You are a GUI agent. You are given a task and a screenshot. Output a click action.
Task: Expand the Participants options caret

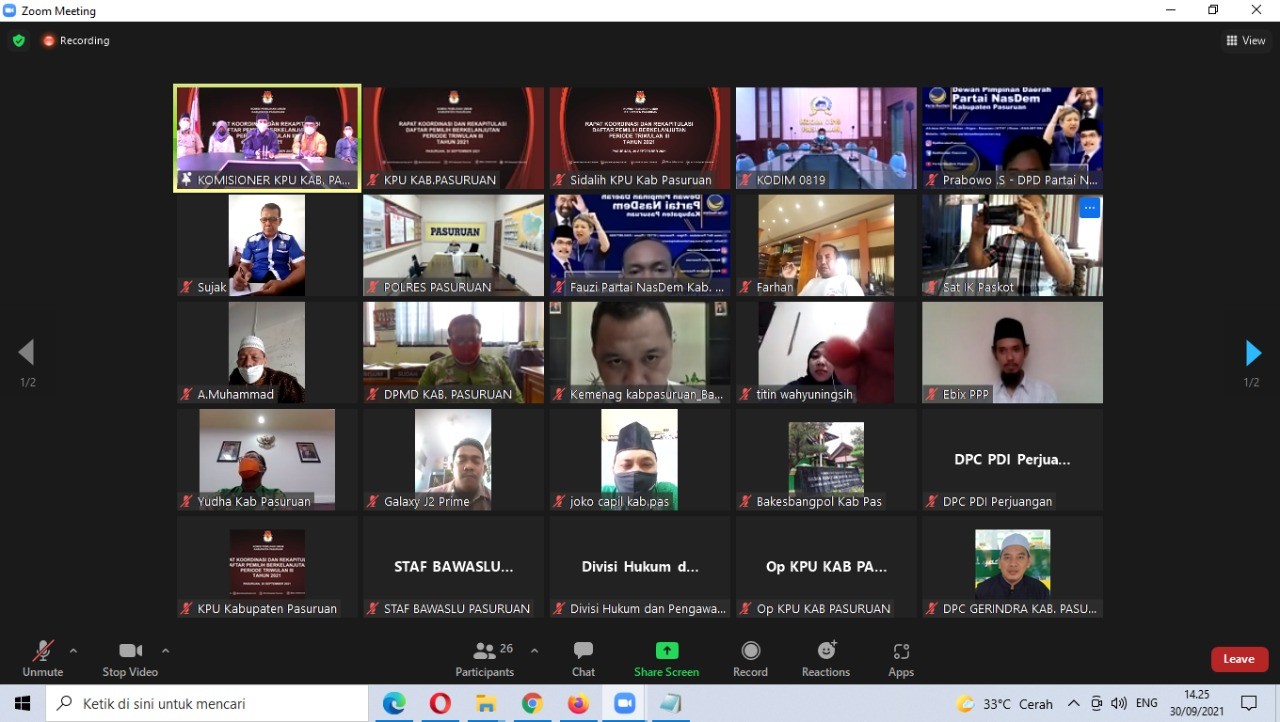[534, 651]
